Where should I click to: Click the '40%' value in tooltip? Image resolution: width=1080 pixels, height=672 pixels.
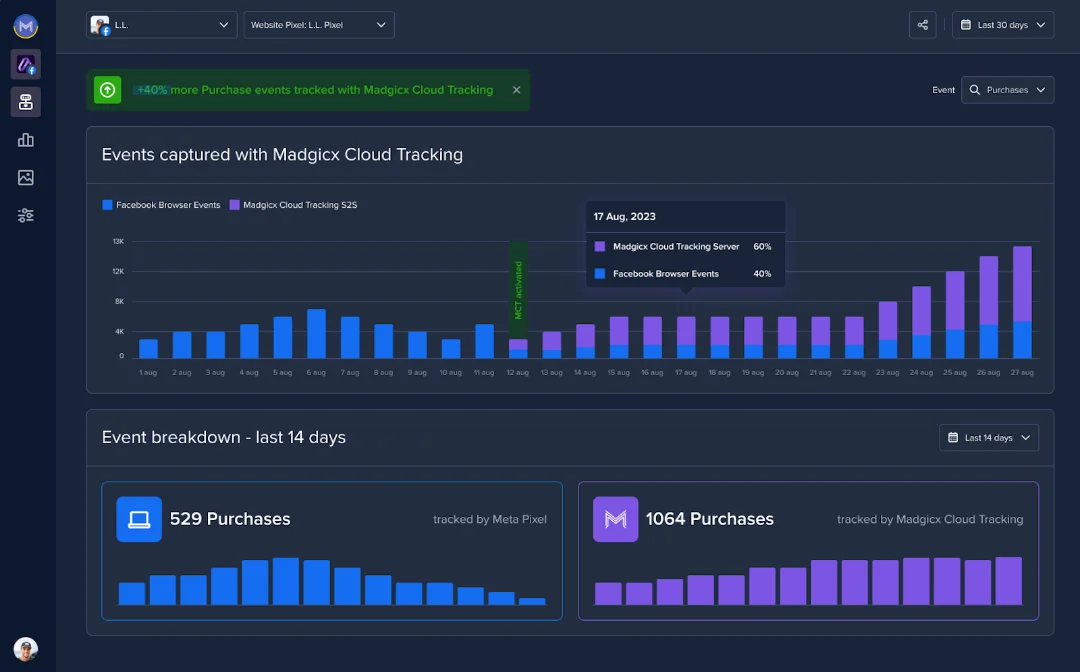(762, 273)
